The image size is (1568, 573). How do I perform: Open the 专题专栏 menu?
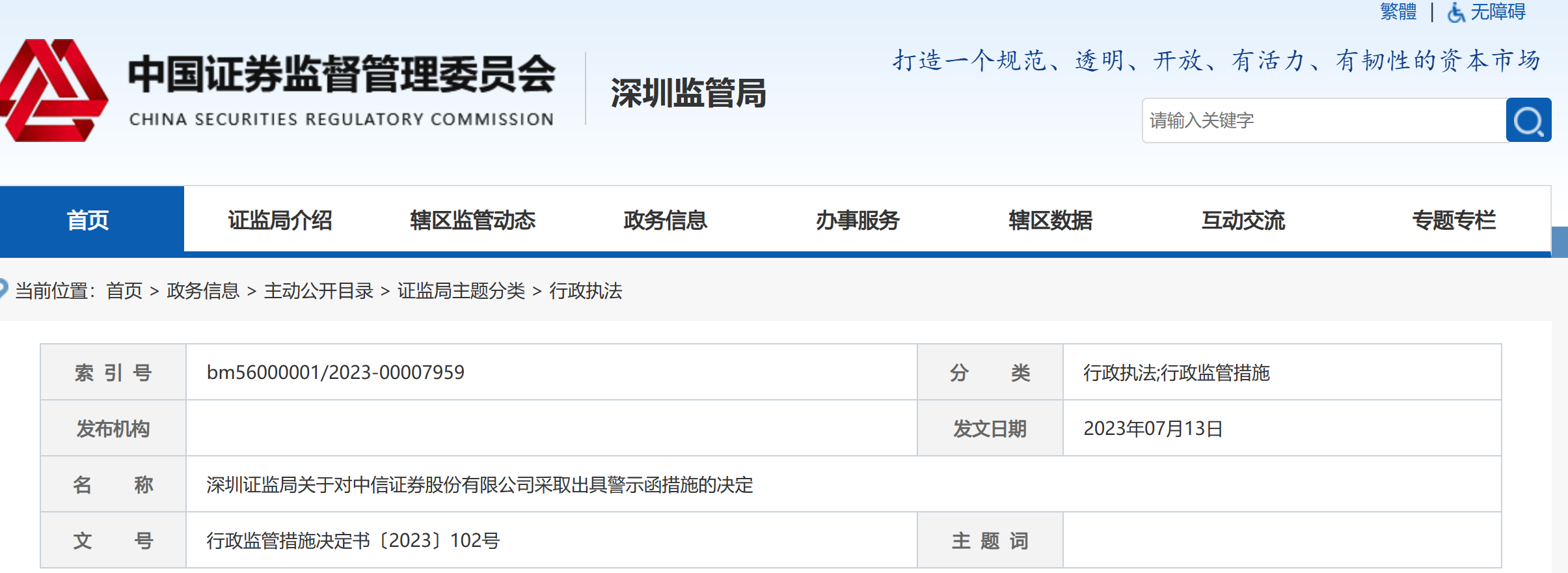[x=1453, y=220]
